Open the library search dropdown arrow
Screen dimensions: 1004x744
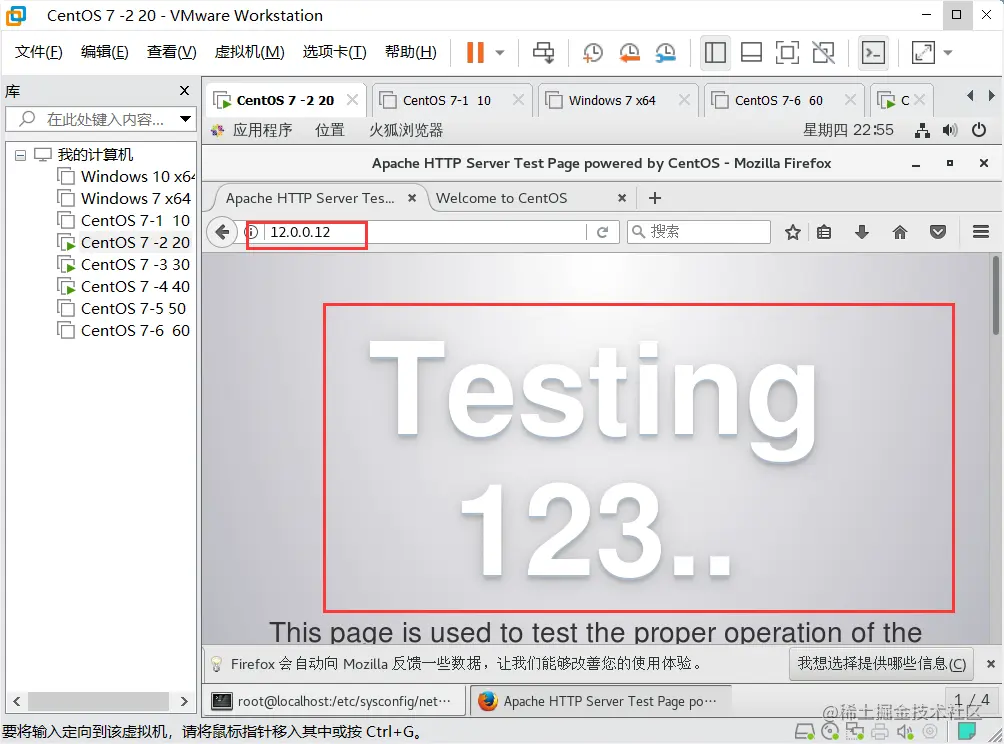(x=183, y=118)
